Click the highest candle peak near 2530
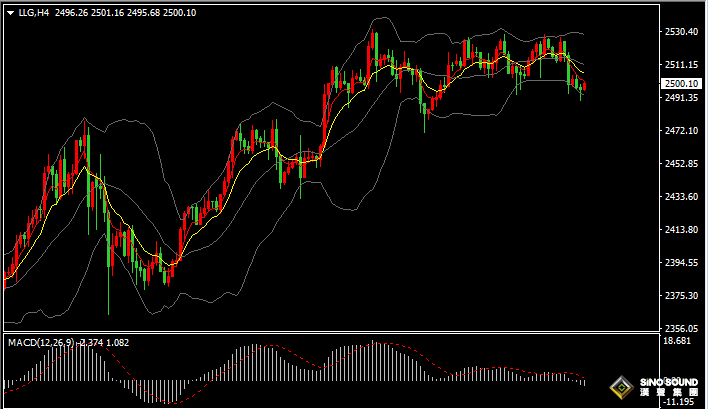Screen dimensions: 708x409 click(374, 40)
